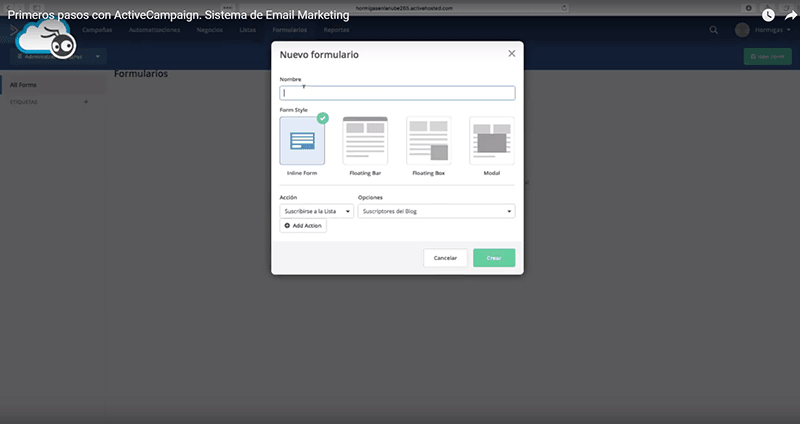Open the Reportes menu
Image resolution: width=800 pixels, height=424 pixels.
(336, 30)
